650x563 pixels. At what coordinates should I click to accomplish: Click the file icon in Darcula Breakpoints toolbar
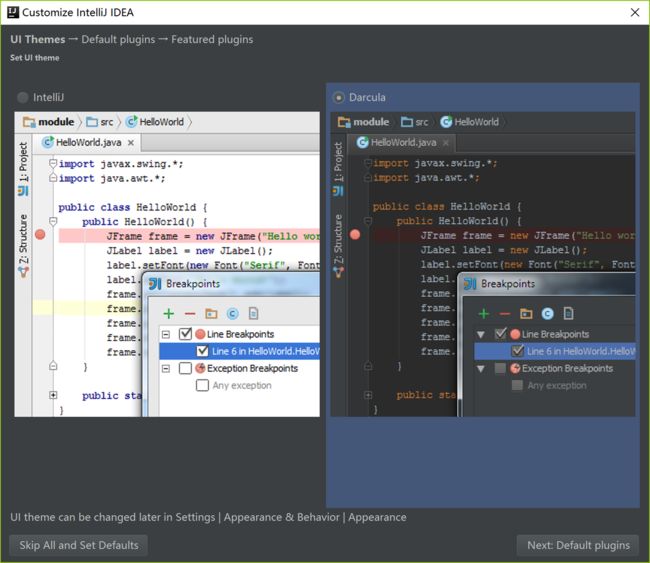[568, 313]
